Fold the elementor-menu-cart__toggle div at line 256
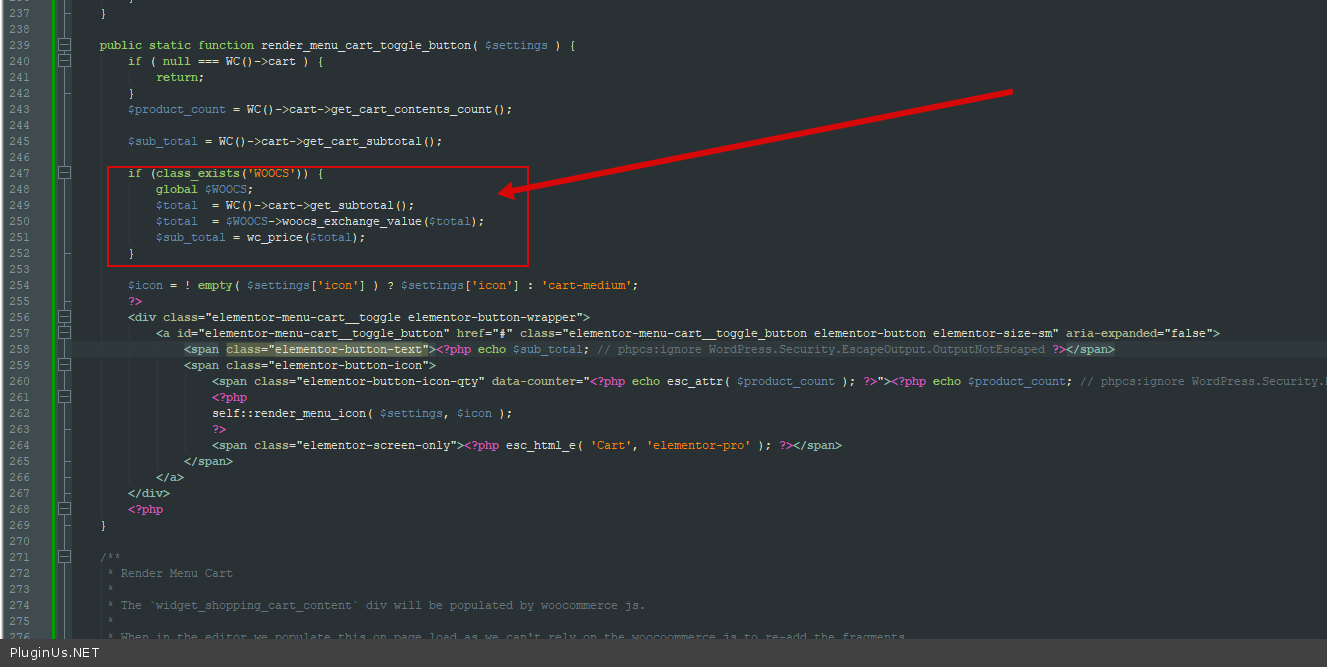 (x=64, y=317)
